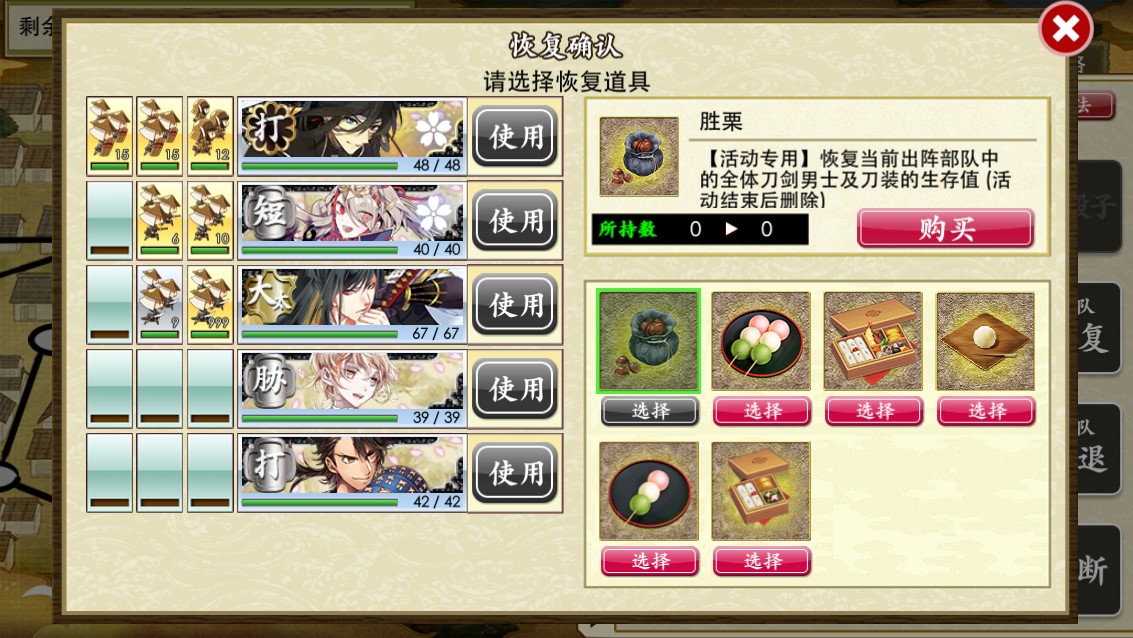
Task: Click the troop card showing 999 soldiers
Action: (210, 304)
